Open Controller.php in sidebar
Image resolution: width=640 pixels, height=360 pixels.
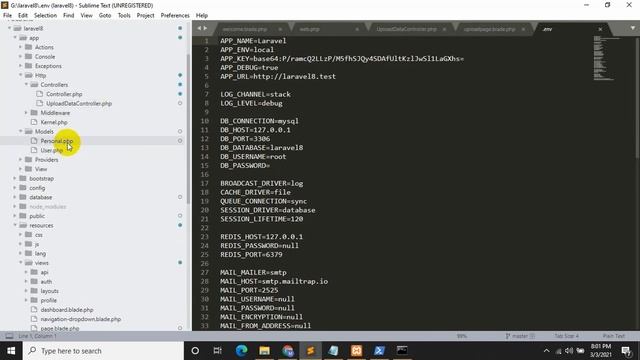[x=64, y=94]
